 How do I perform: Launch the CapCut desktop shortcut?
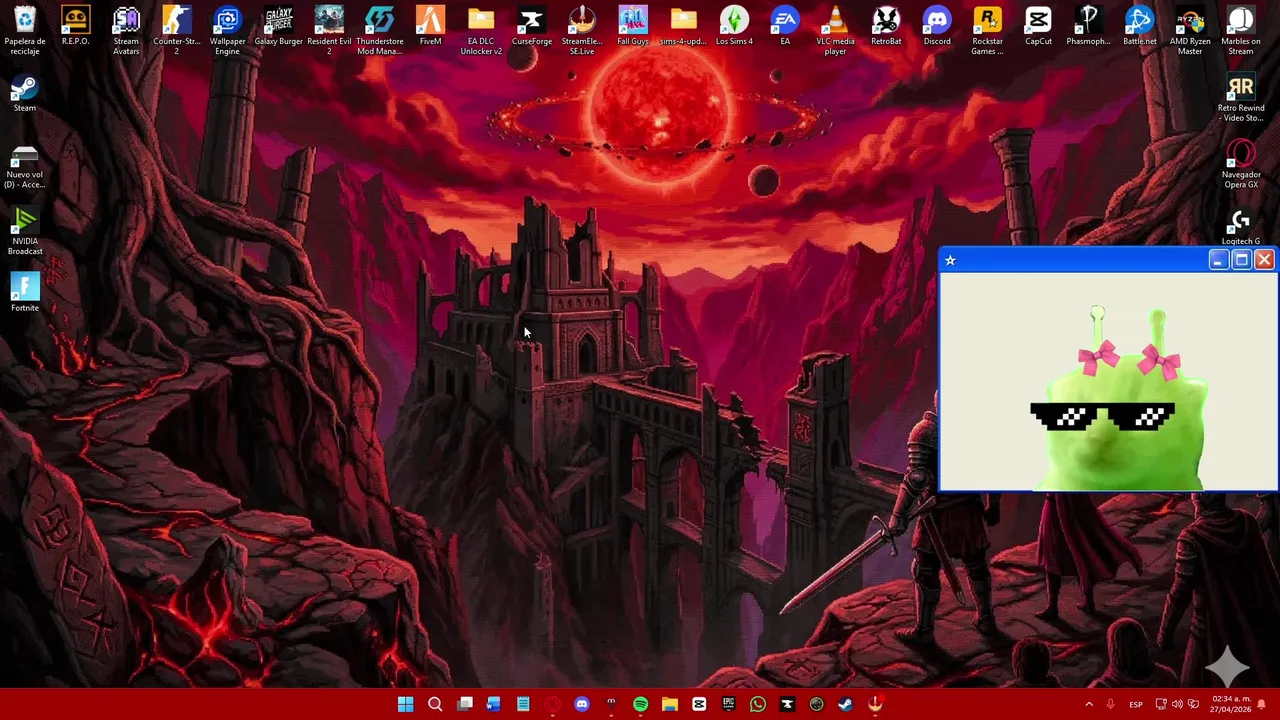pos(1038,25)
